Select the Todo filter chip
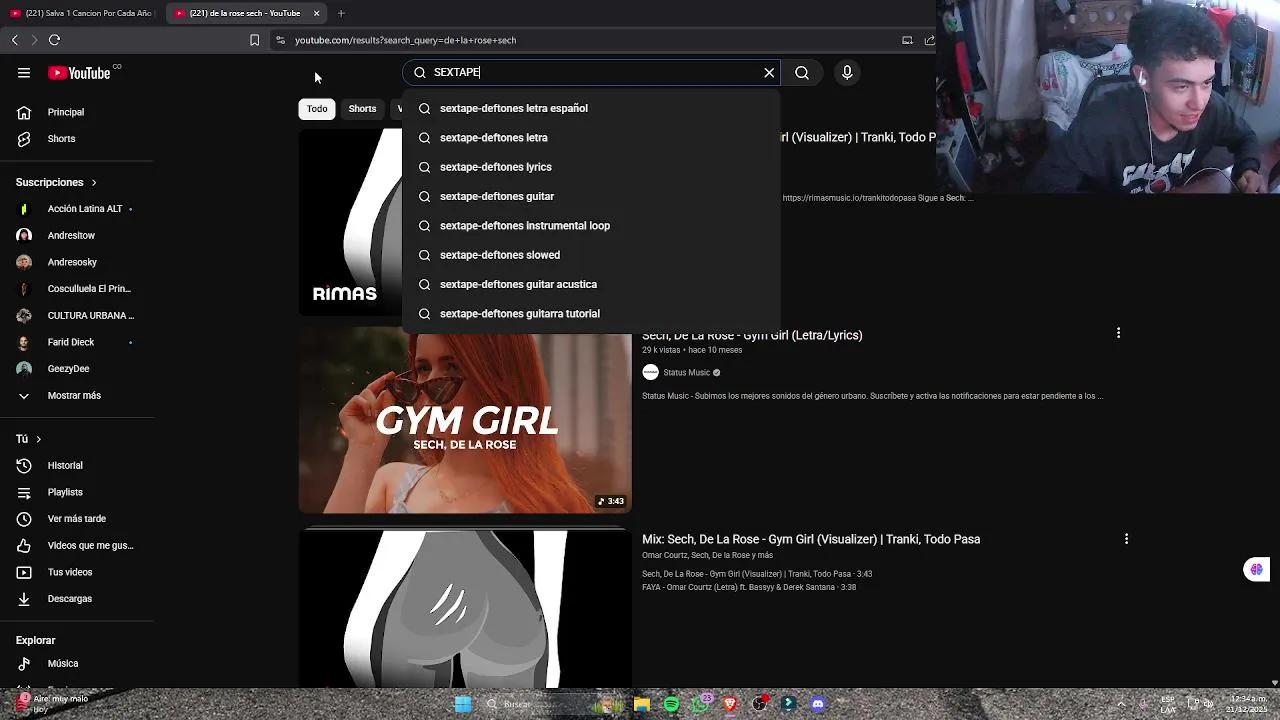 pos(317,108)
